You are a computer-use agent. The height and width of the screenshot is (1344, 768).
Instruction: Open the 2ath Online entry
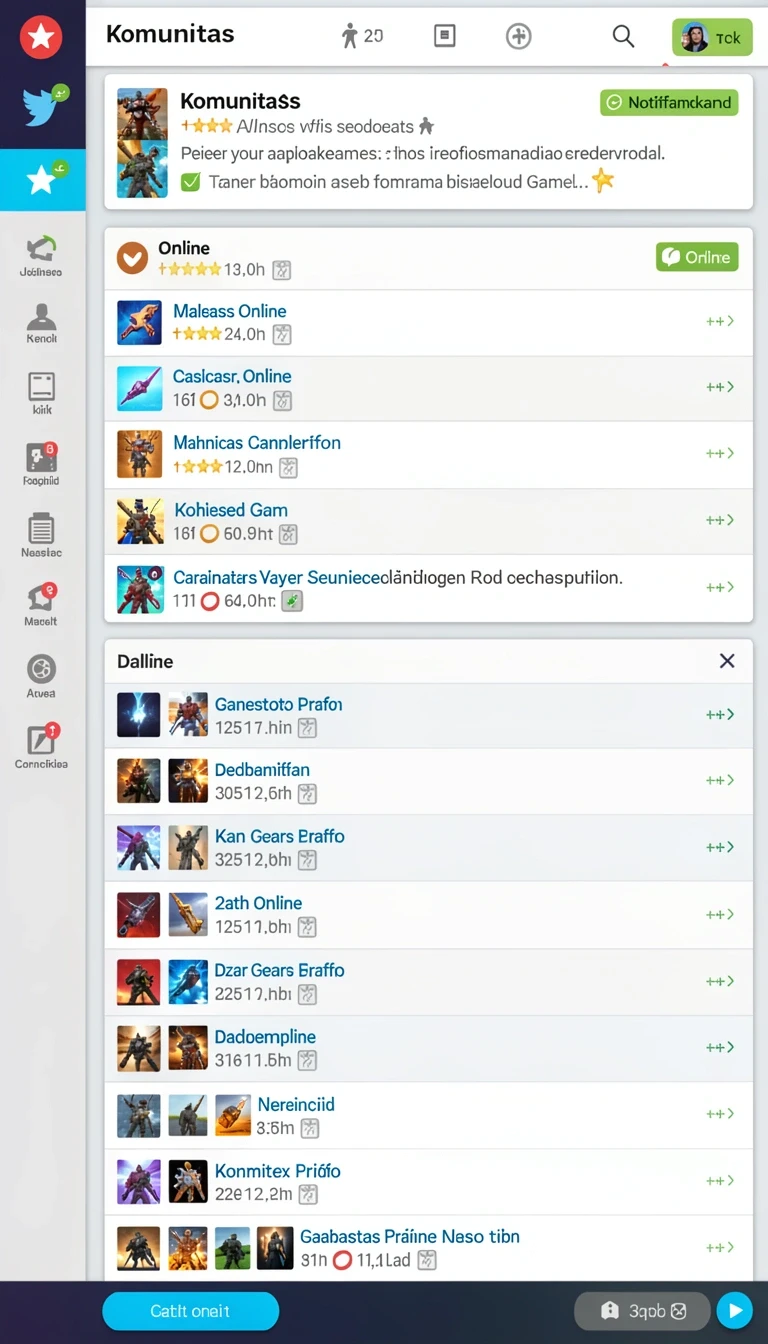258,903
